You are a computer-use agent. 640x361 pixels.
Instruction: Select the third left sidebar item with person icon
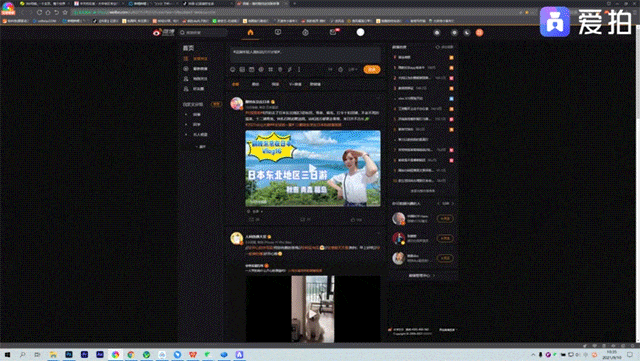pyautogui.click(x=196, y=78)
